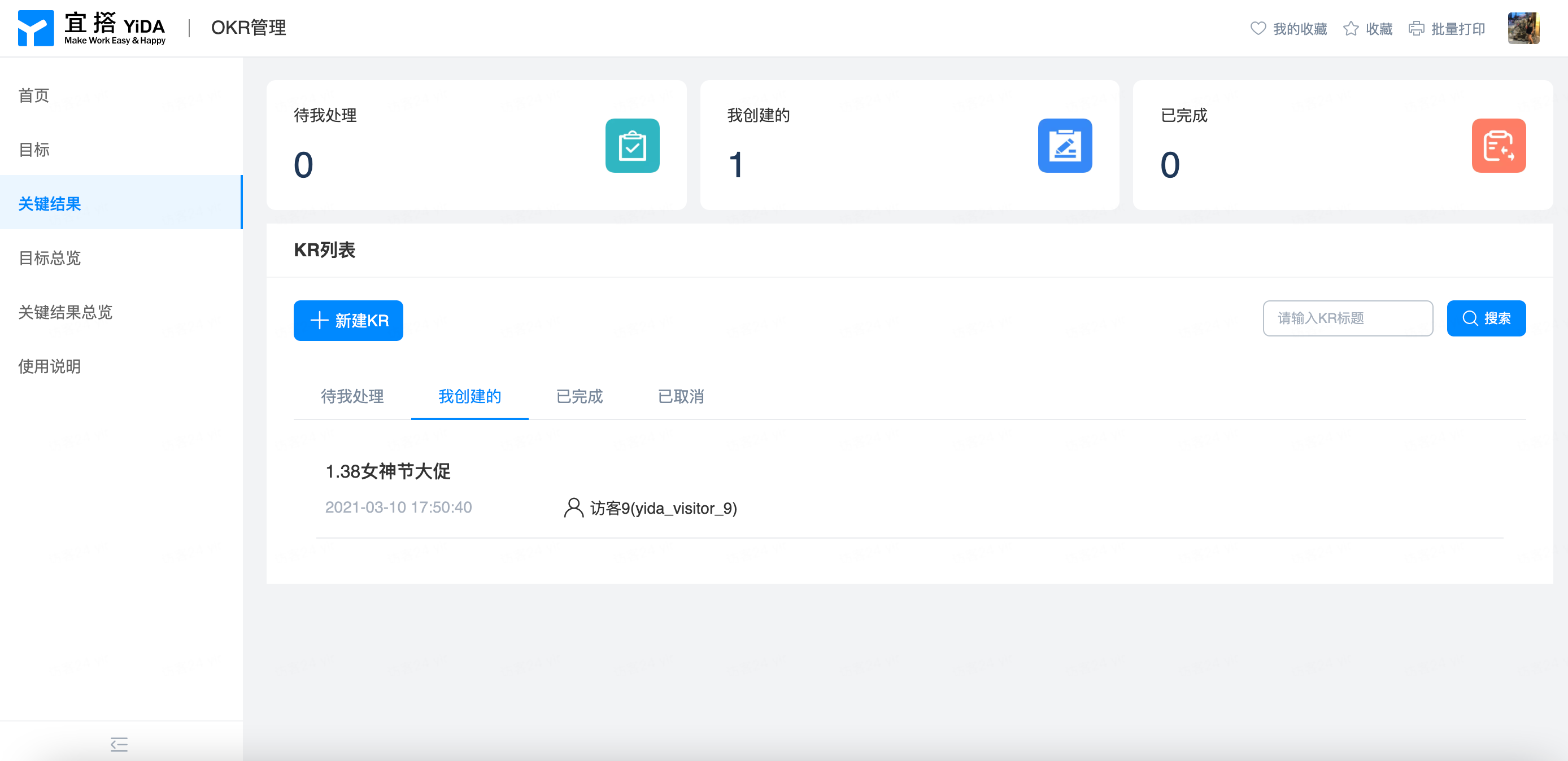
Task: Open 首页 in the sidebar
Action: click(34, 95)
